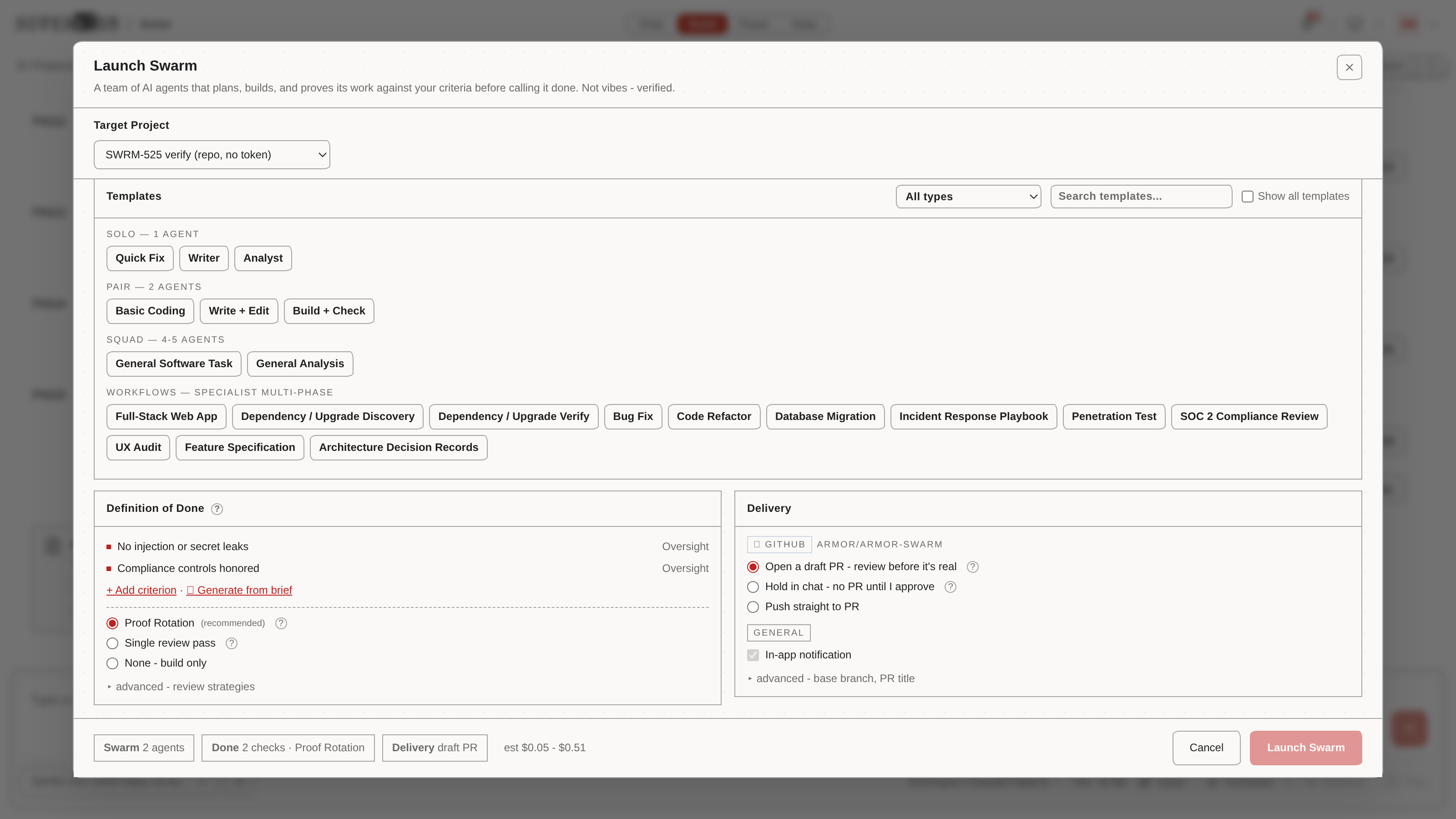Select the Feature Specification workflow
The image size is (1456, 819).
pyautogui.click(x=240, y=448)
